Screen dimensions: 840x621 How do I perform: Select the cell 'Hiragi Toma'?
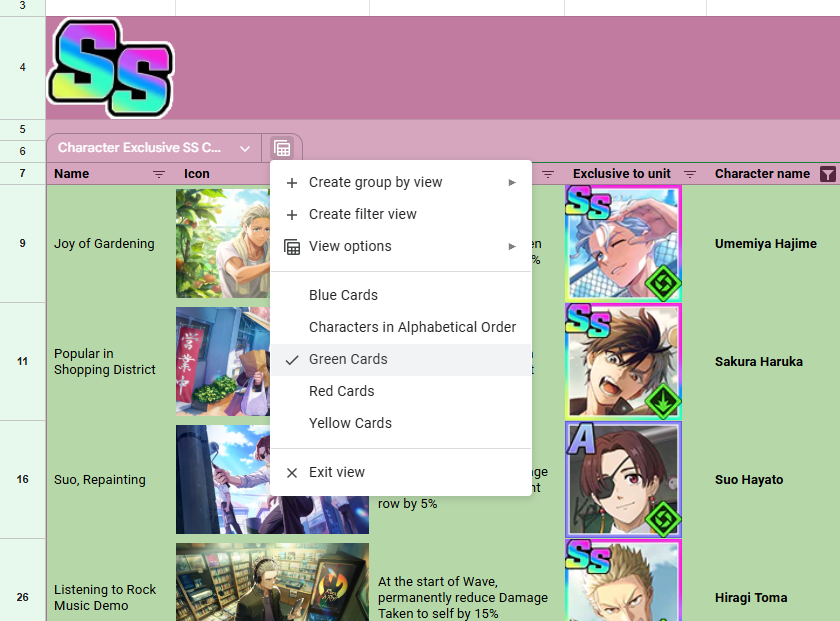click(x=773, y=581)
